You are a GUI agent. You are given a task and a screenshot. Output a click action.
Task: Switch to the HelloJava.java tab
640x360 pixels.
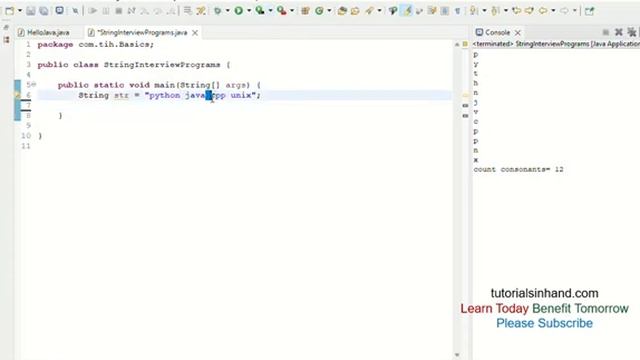(x=44, y=32)
